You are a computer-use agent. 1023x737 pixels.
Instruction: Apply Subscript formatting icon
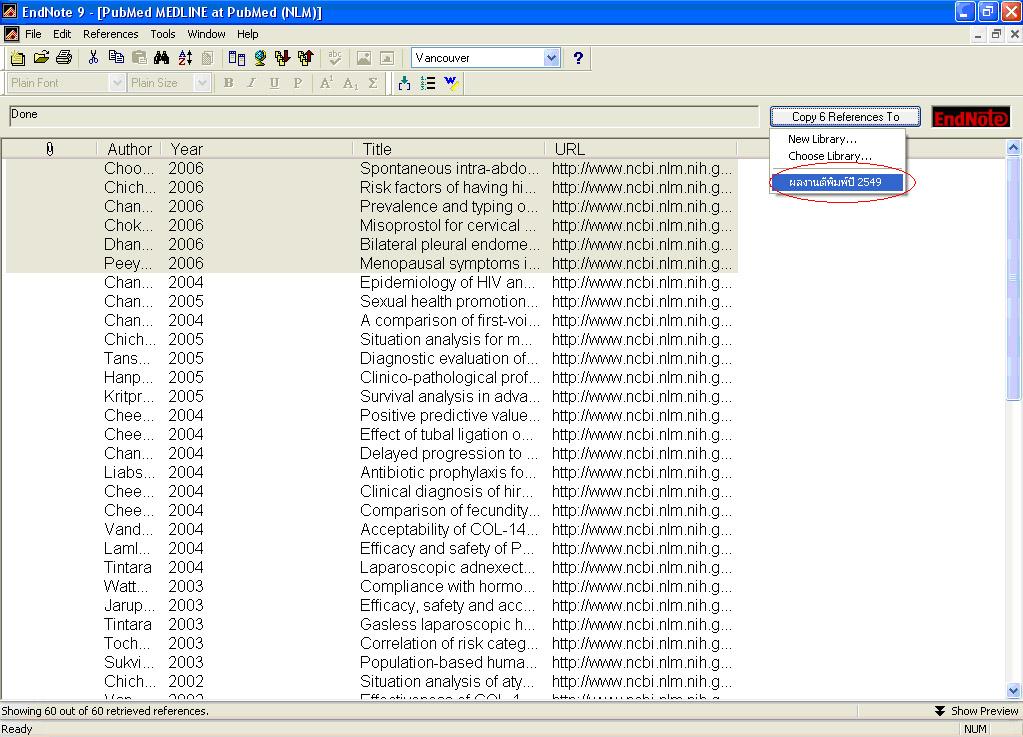[350, 83]
